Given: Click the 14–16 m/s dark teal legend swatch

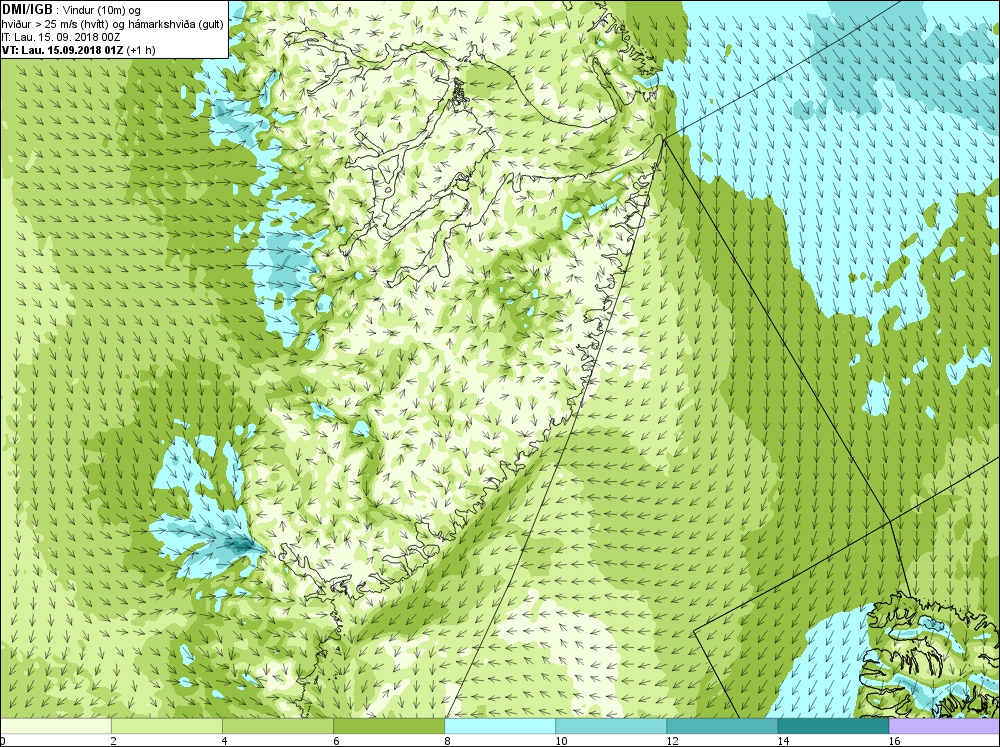Looking at the screenshot, I should (833, 726).
